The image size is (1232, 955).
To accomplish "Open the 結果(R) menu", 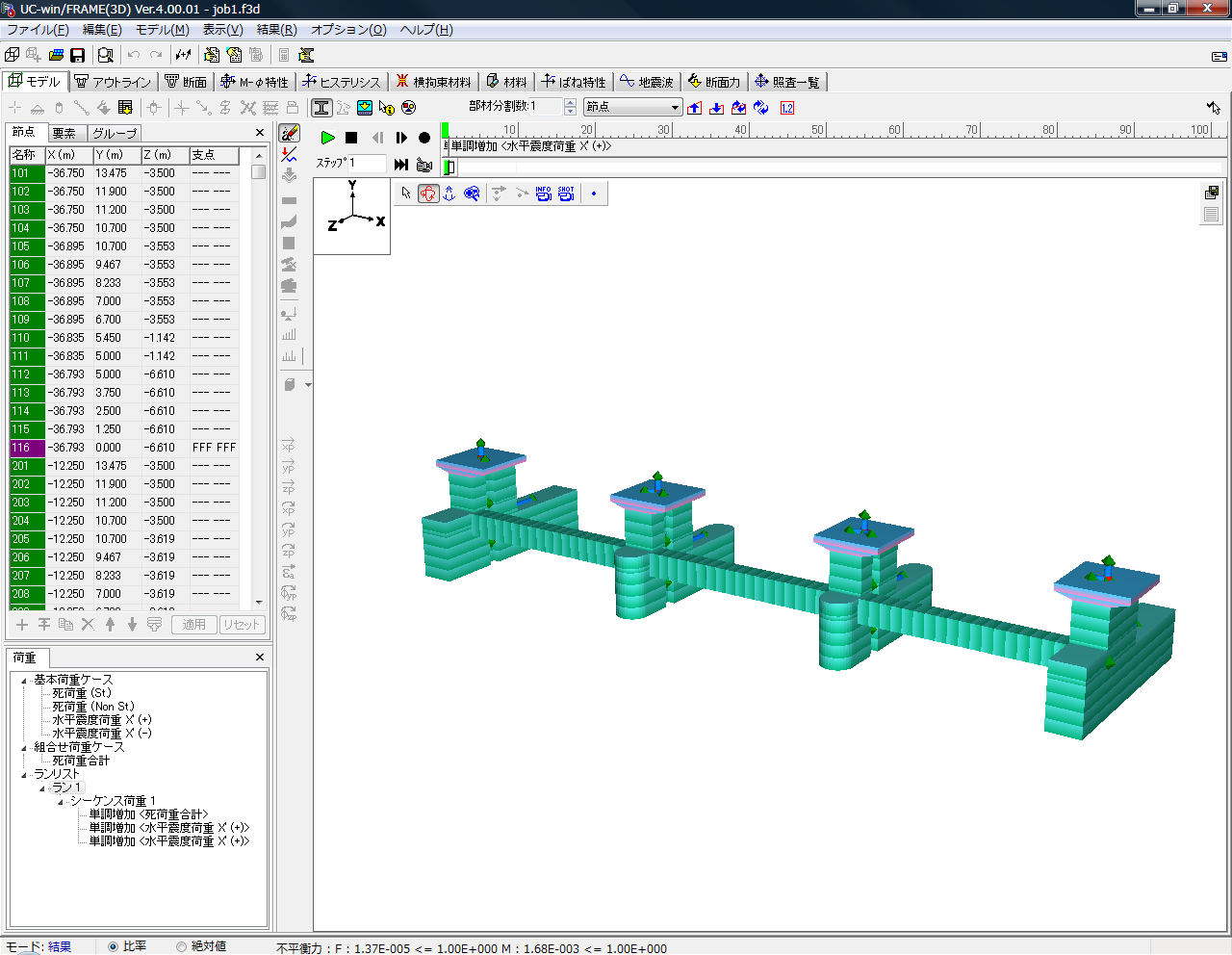I will (x=276, y=30).
